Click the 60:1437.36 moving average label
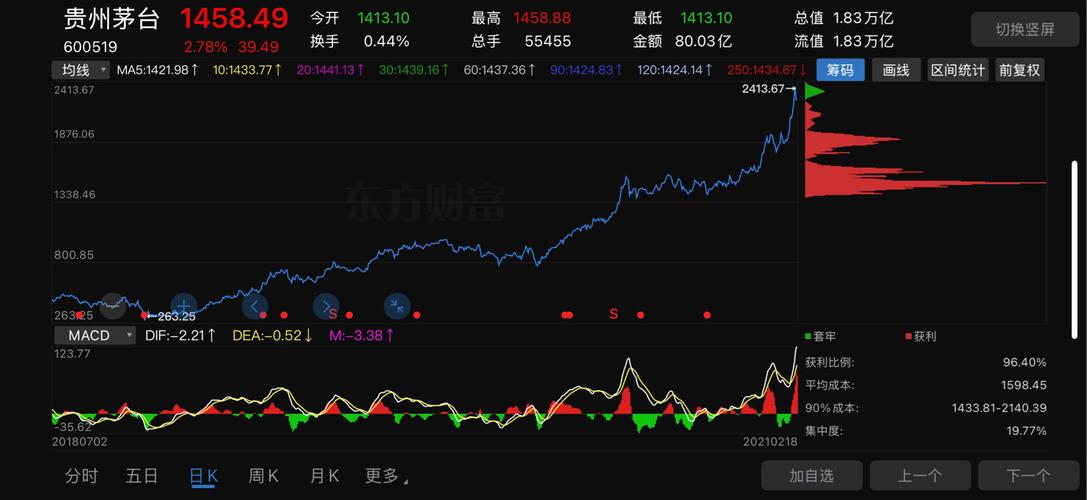 click(499, 70)
